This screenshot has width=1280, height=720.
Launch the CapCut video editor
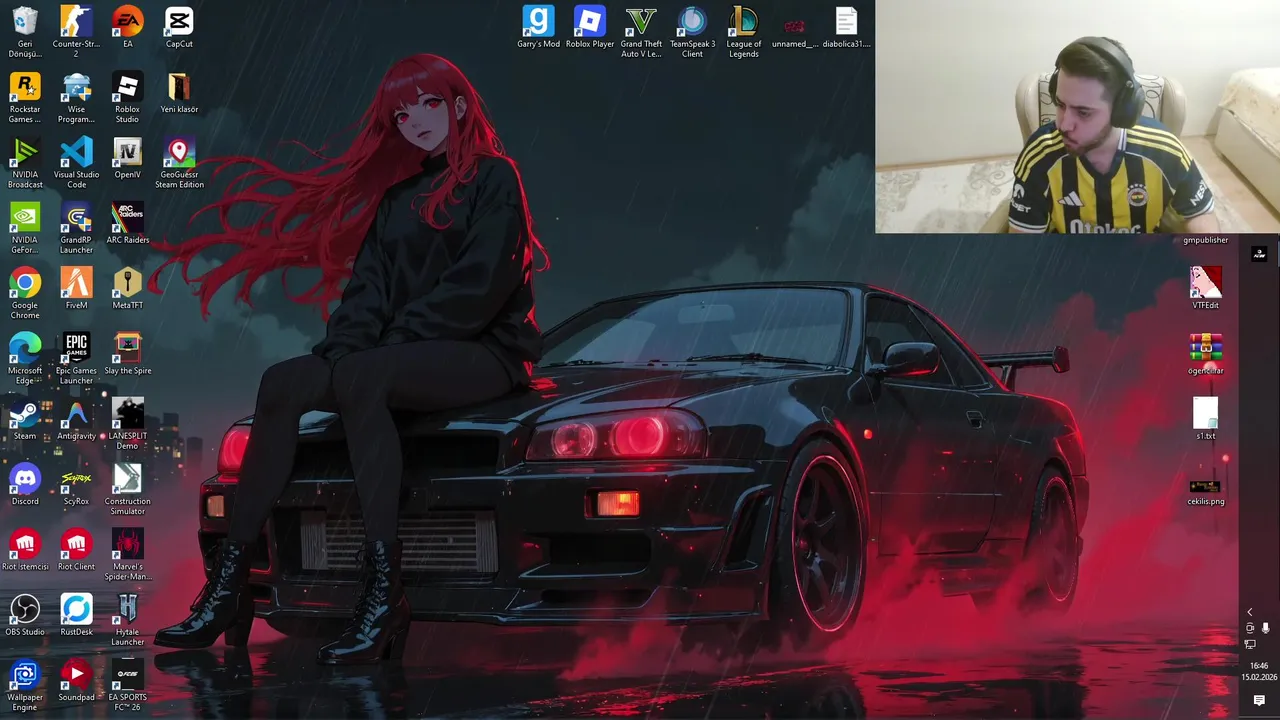[179, 27]
